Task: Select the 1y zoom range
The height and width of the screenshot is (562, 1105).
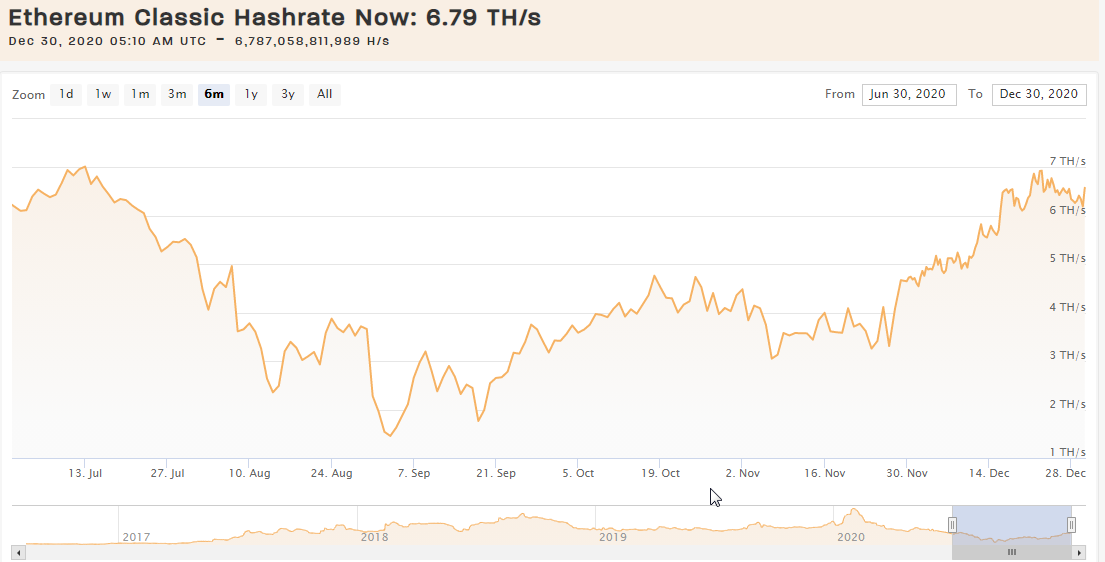Action: [251, 94]
